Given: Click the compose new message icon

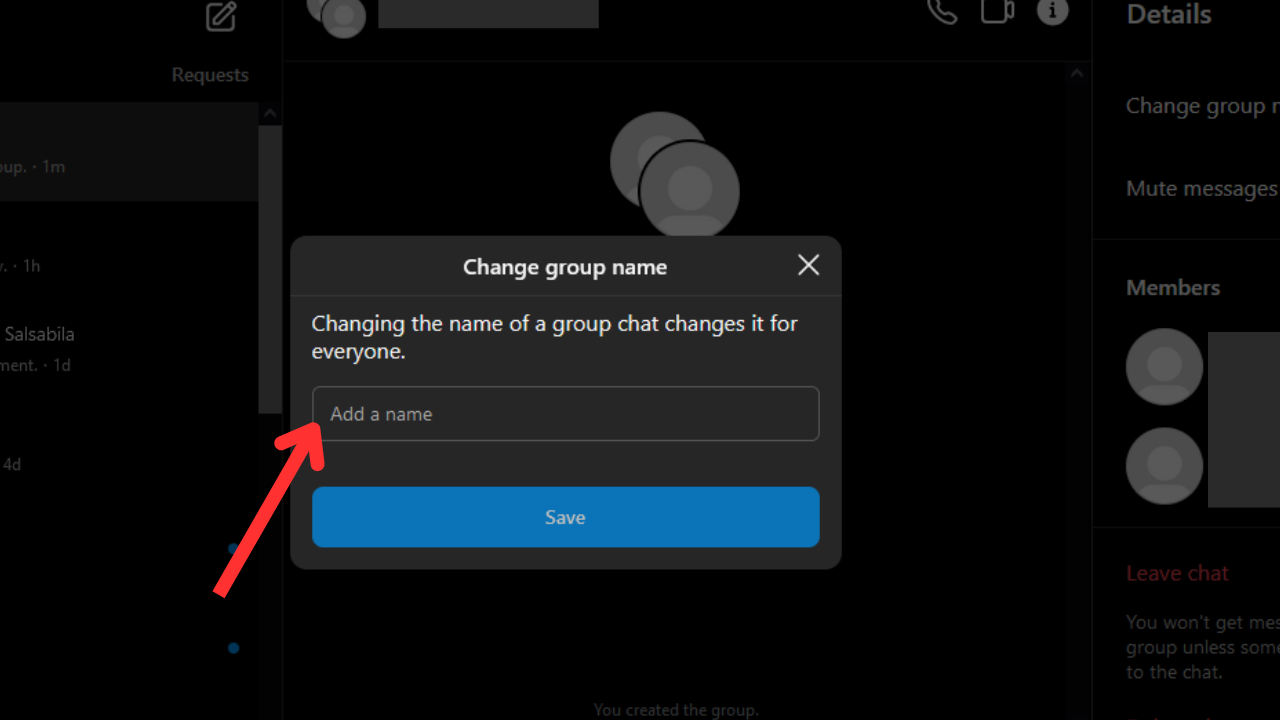Looking at the screenshot, I should click(x=221, y=16).
